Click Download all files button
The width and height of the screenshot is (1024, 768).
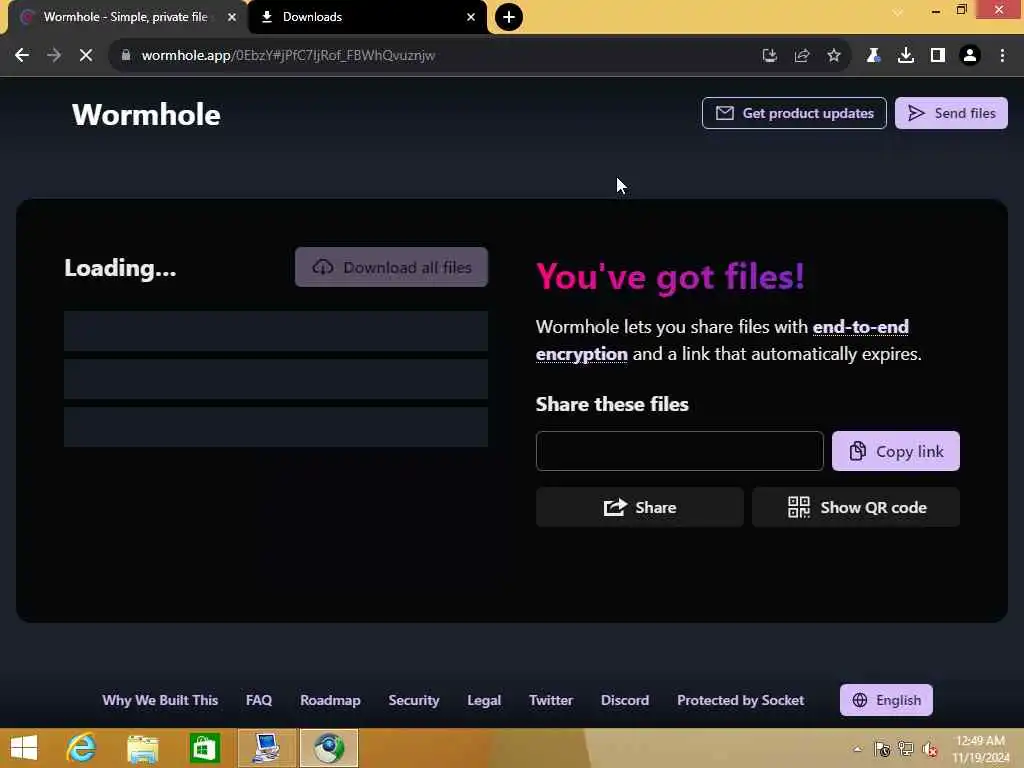tap(391, 267)
